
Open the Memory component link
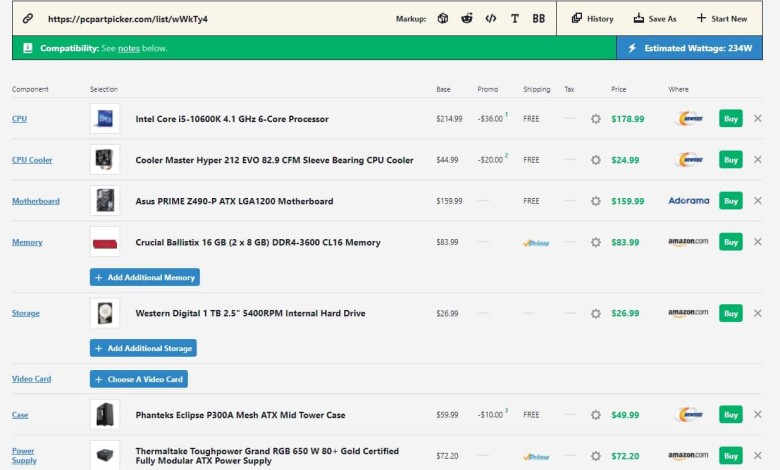[27, 242]
